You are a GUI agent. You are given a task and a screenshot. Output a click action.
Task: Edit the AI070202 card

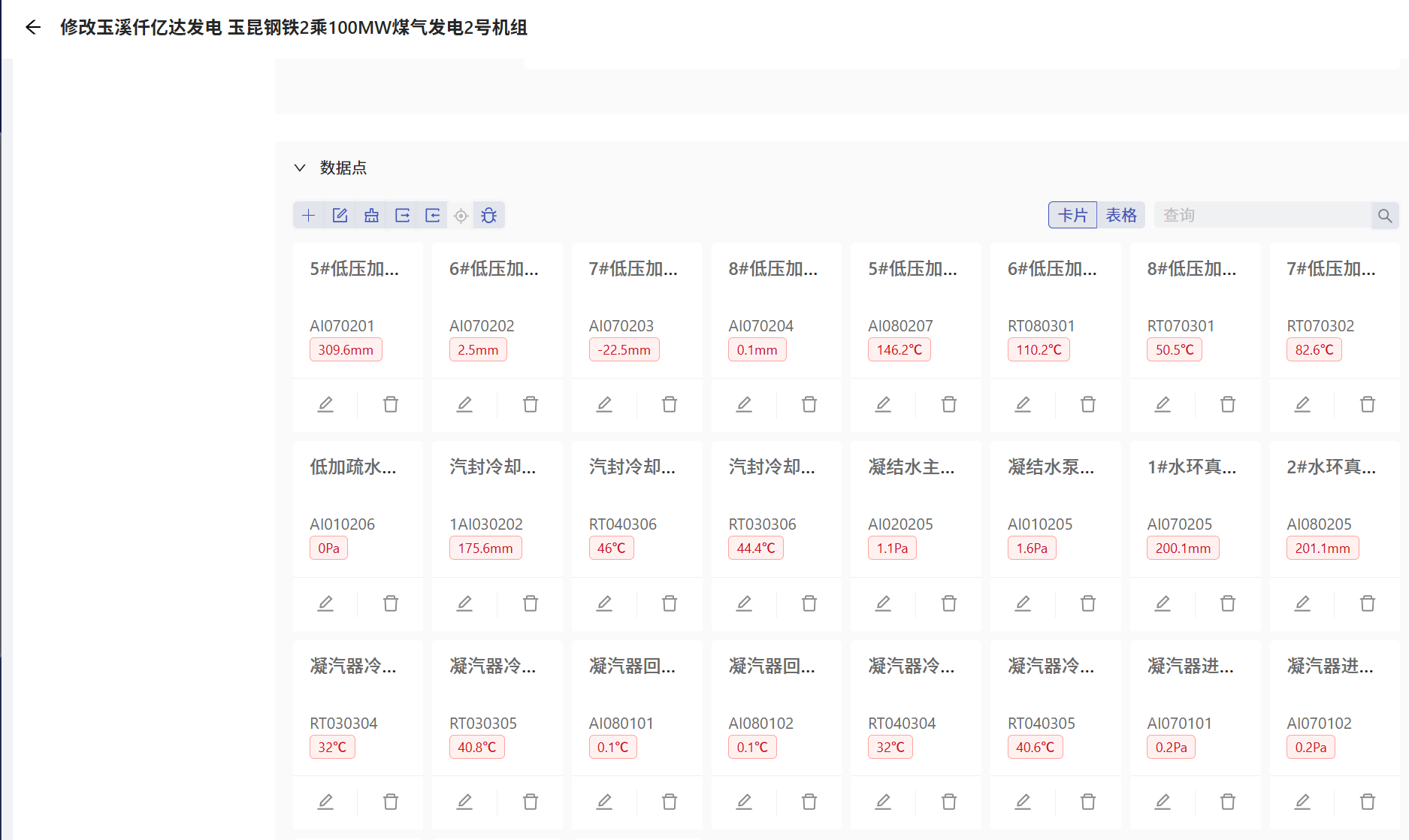click(x=464, y=404)
